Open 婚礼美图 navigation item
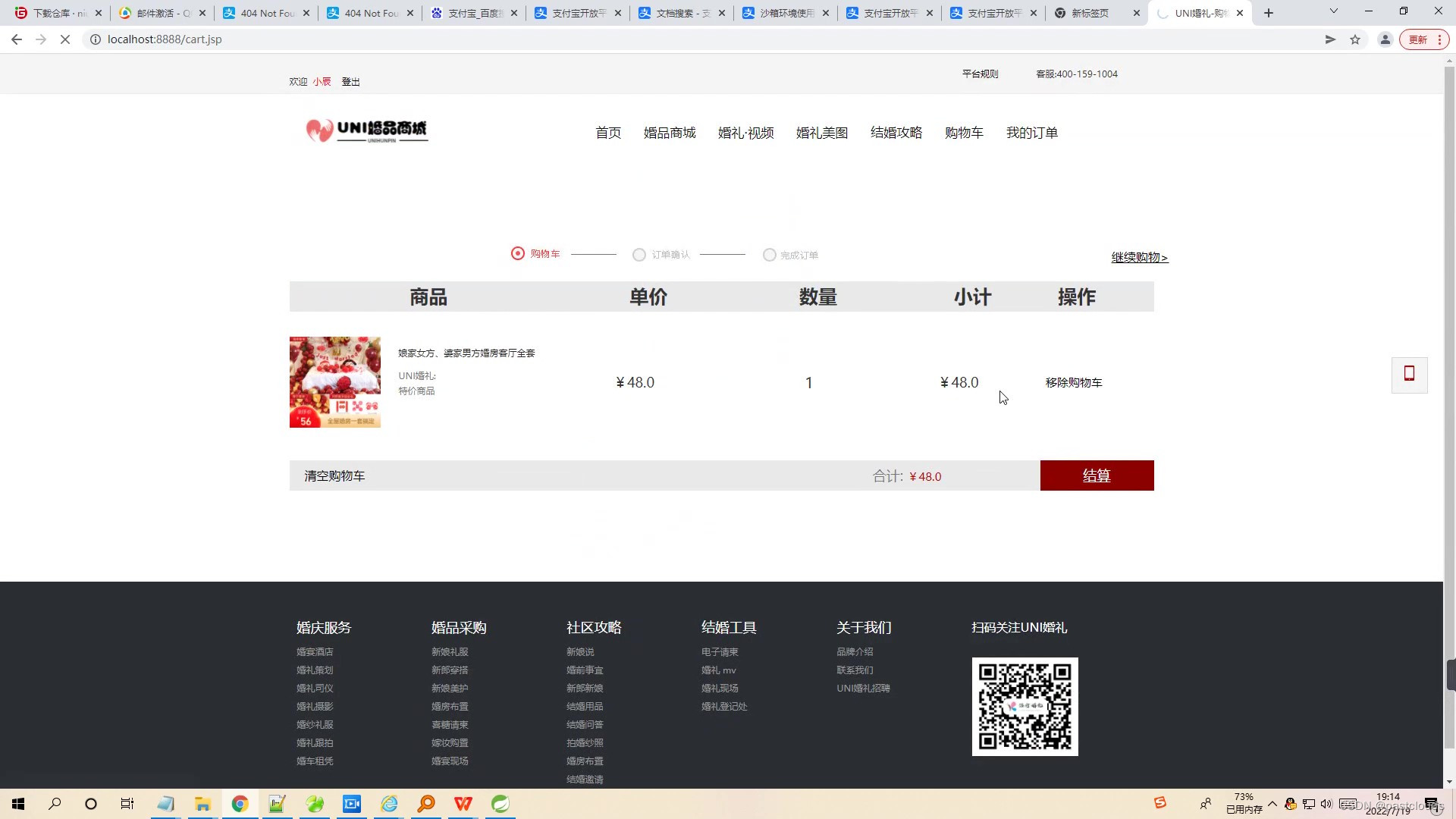The height and width of the screenshot is (819, 1456). coord(822,133)
